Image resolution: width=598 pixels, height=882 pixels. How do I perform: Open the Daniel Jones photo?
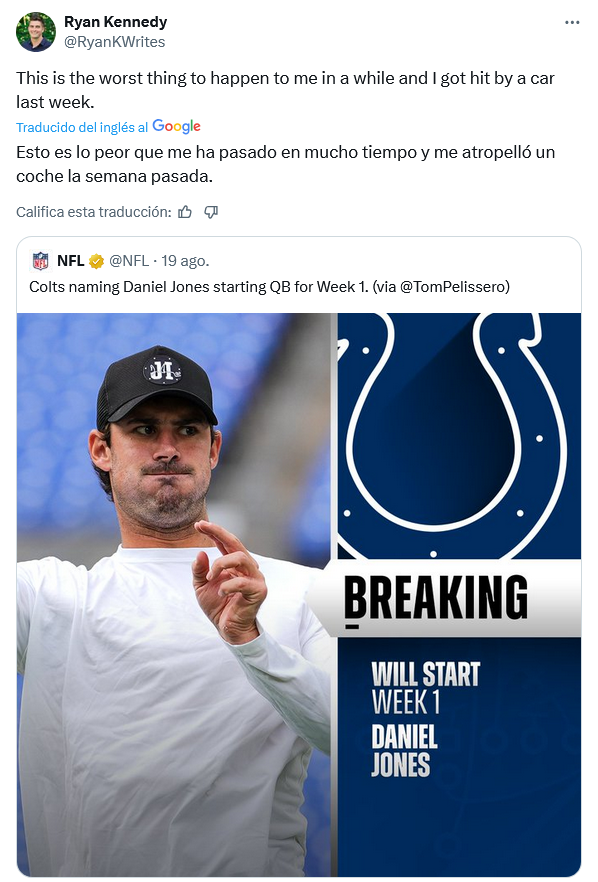tap(176, 595)
